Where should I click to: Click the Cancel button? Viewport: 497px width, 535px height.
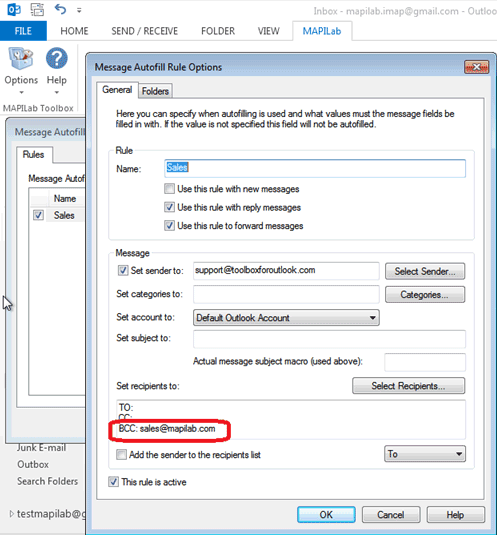coord(391,515)
